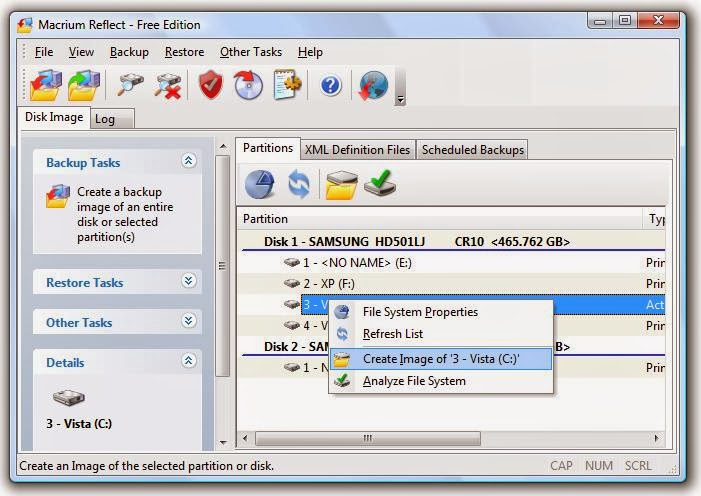Select the Disk 1 SAMSUNG HD501LJ row

click(452, 242)
